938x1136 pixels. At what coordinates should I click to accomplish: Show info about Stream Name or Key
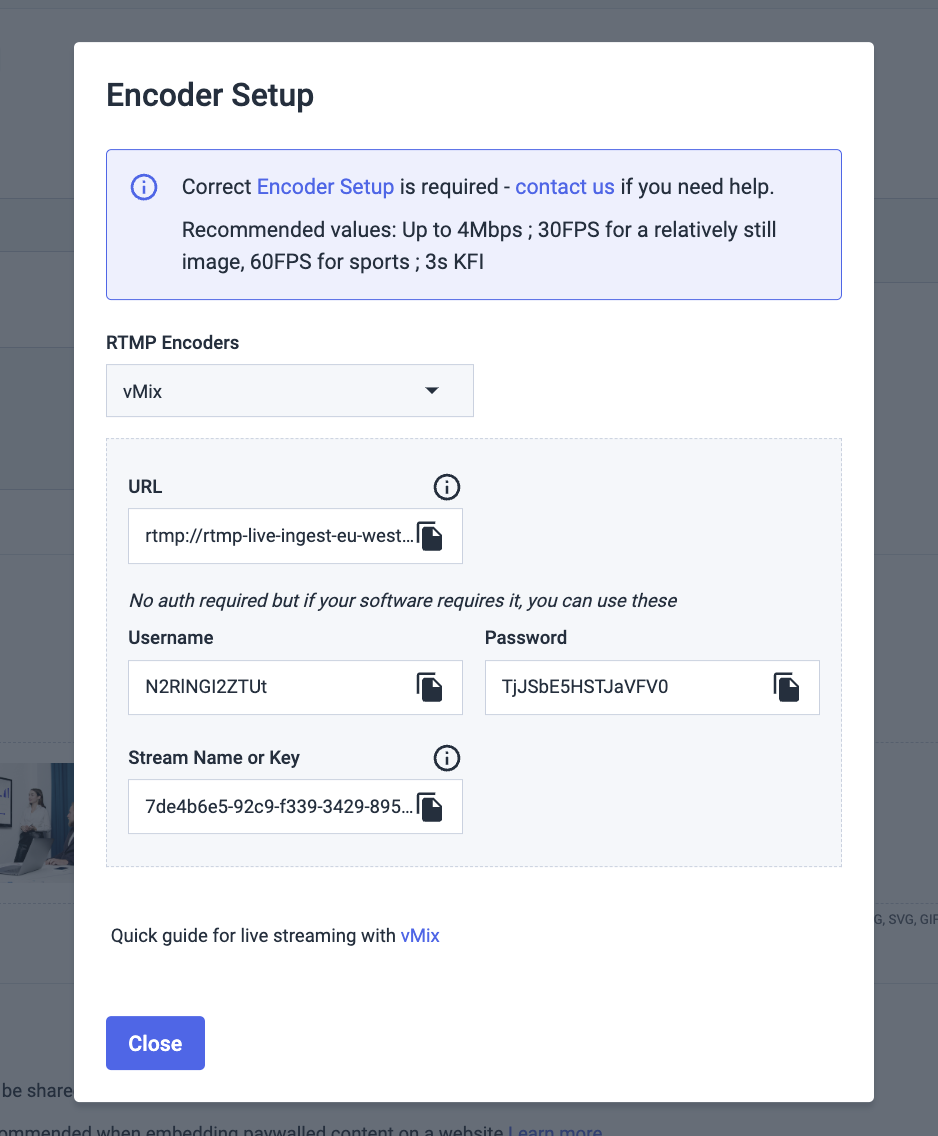pyautogui.click(x=447, y=758)
